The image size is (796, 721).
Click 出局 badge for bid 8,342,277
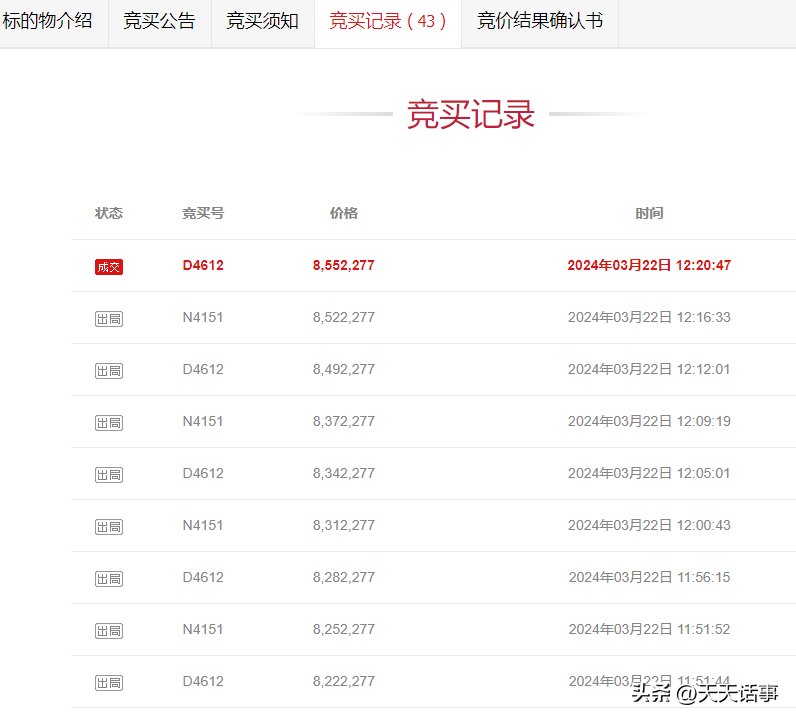pyautogui.click(x=109, y=475)
